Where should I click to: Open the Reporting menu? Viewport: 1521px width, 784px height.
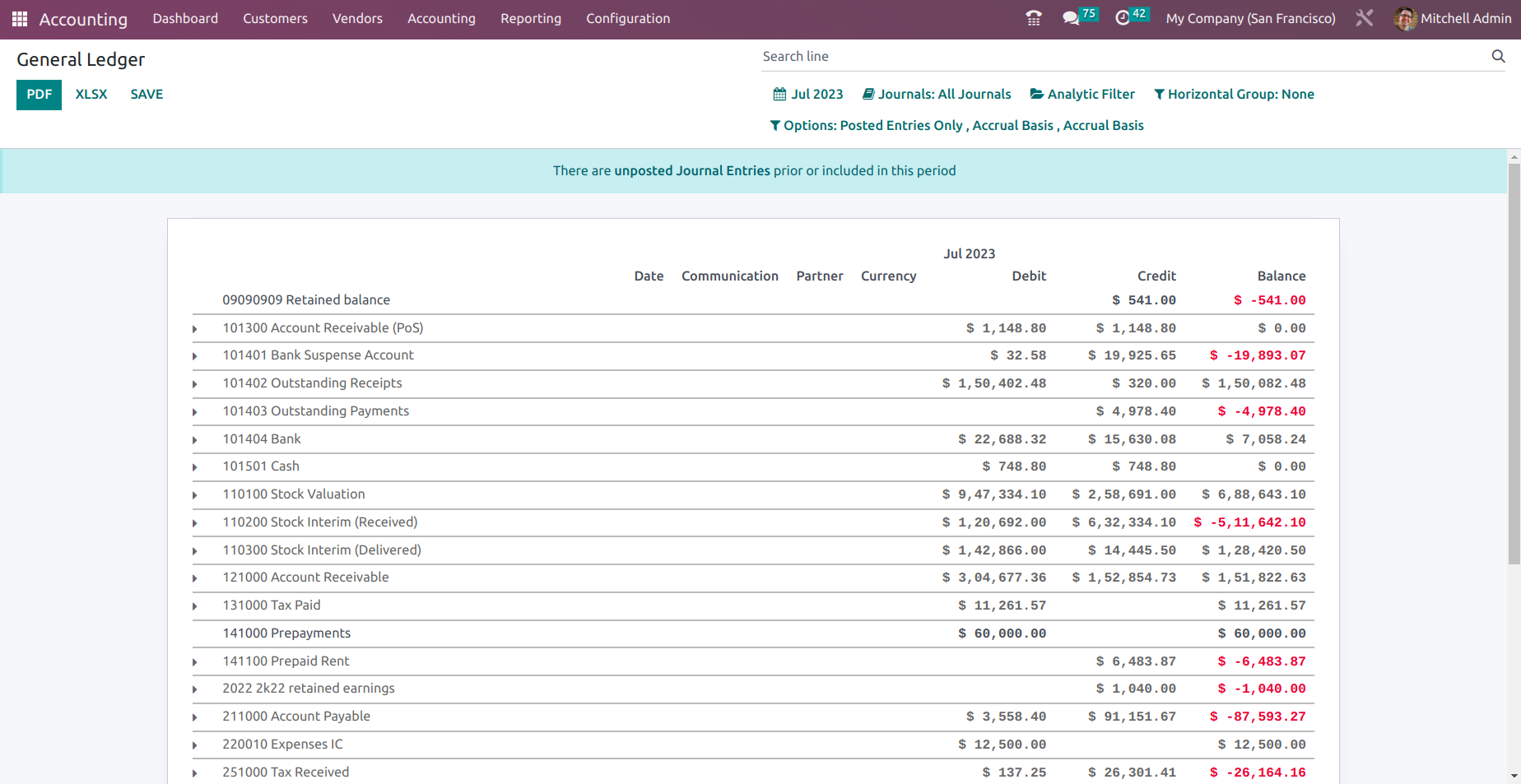(531, 19)
